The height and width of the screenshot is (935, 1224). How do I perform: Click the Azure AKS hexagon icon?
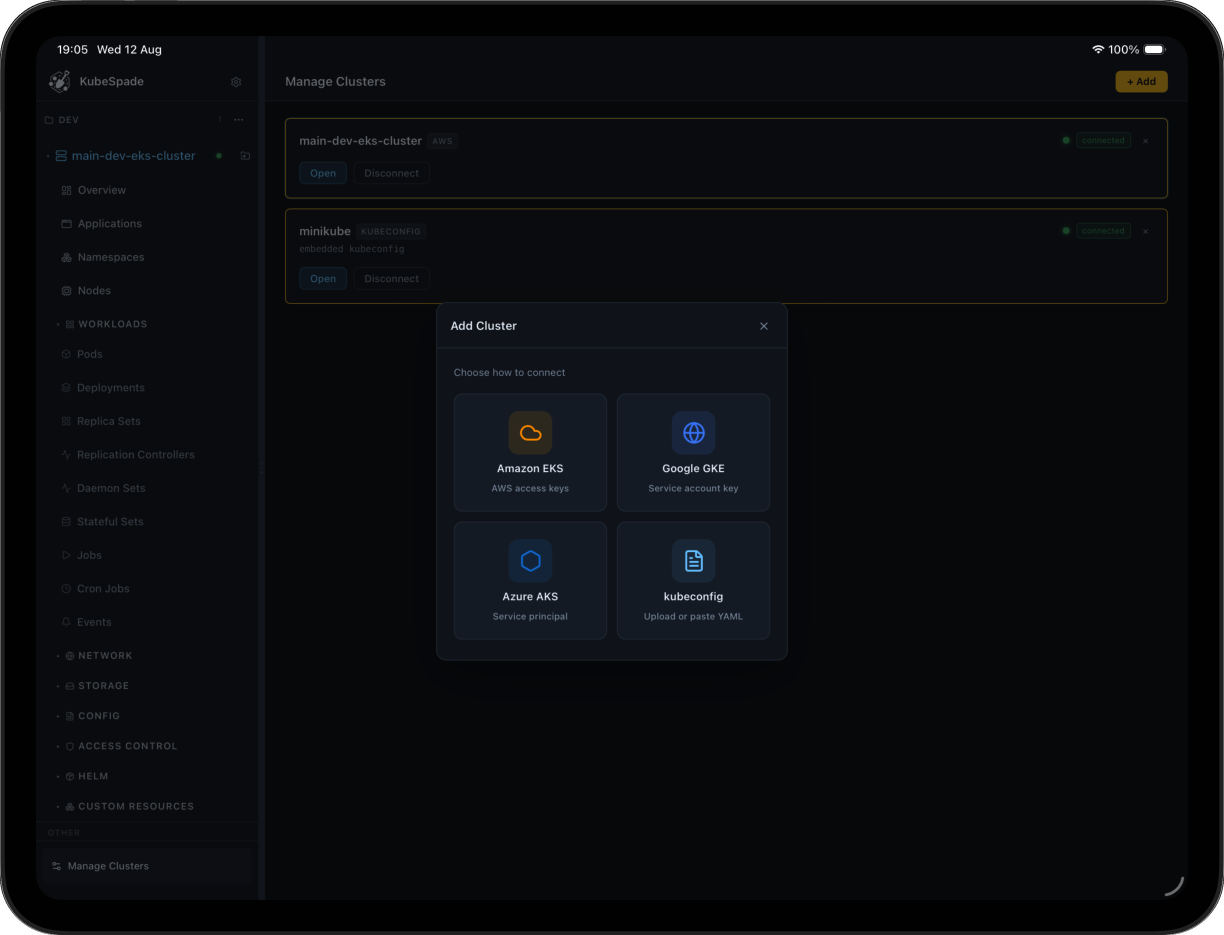click(530, 561)
